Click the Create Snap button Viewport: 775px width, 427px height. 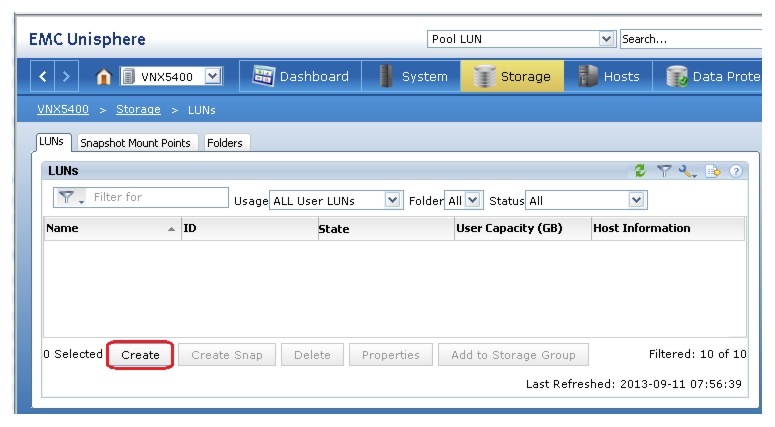pyautogui.click(x=227, y=355)
